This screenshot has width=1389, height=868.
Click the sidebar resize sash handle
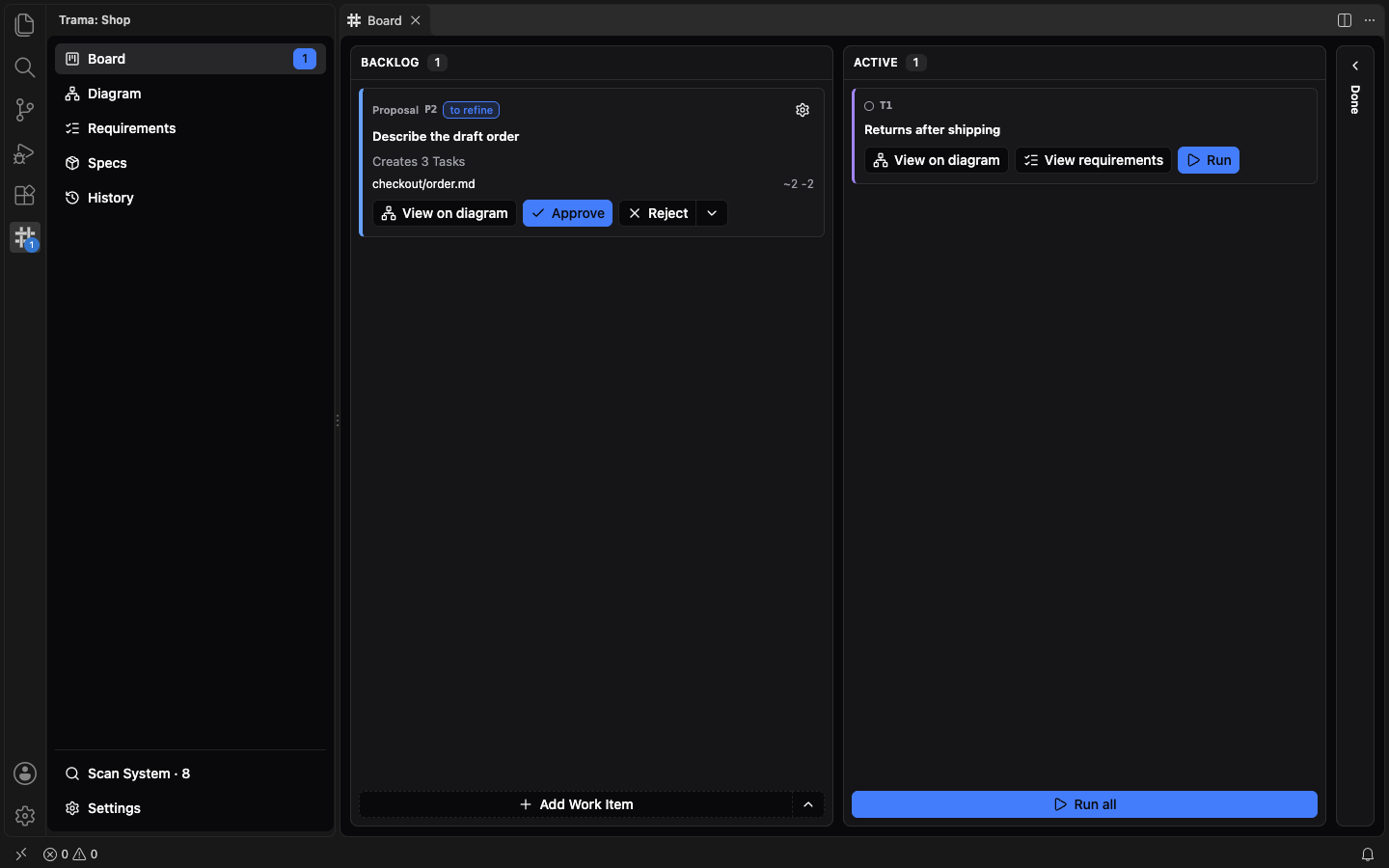337,420
